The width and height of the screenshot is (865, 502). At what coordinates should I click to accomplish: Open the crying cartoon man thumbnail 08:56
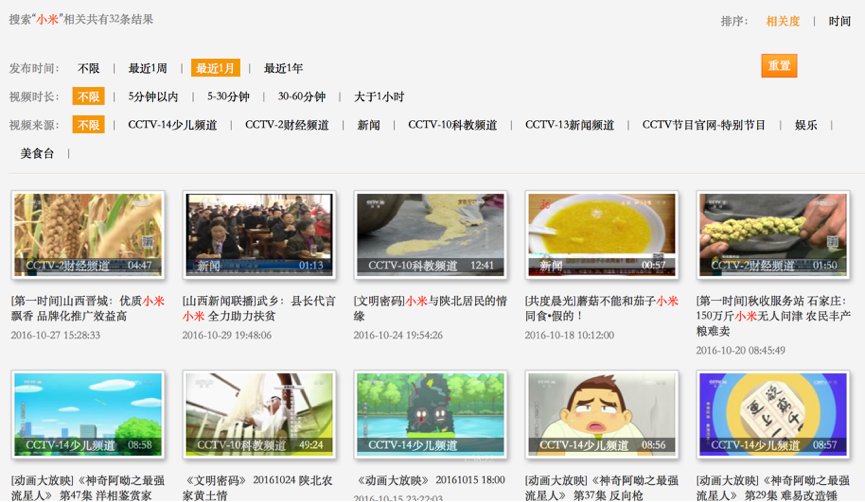point(602,414)
